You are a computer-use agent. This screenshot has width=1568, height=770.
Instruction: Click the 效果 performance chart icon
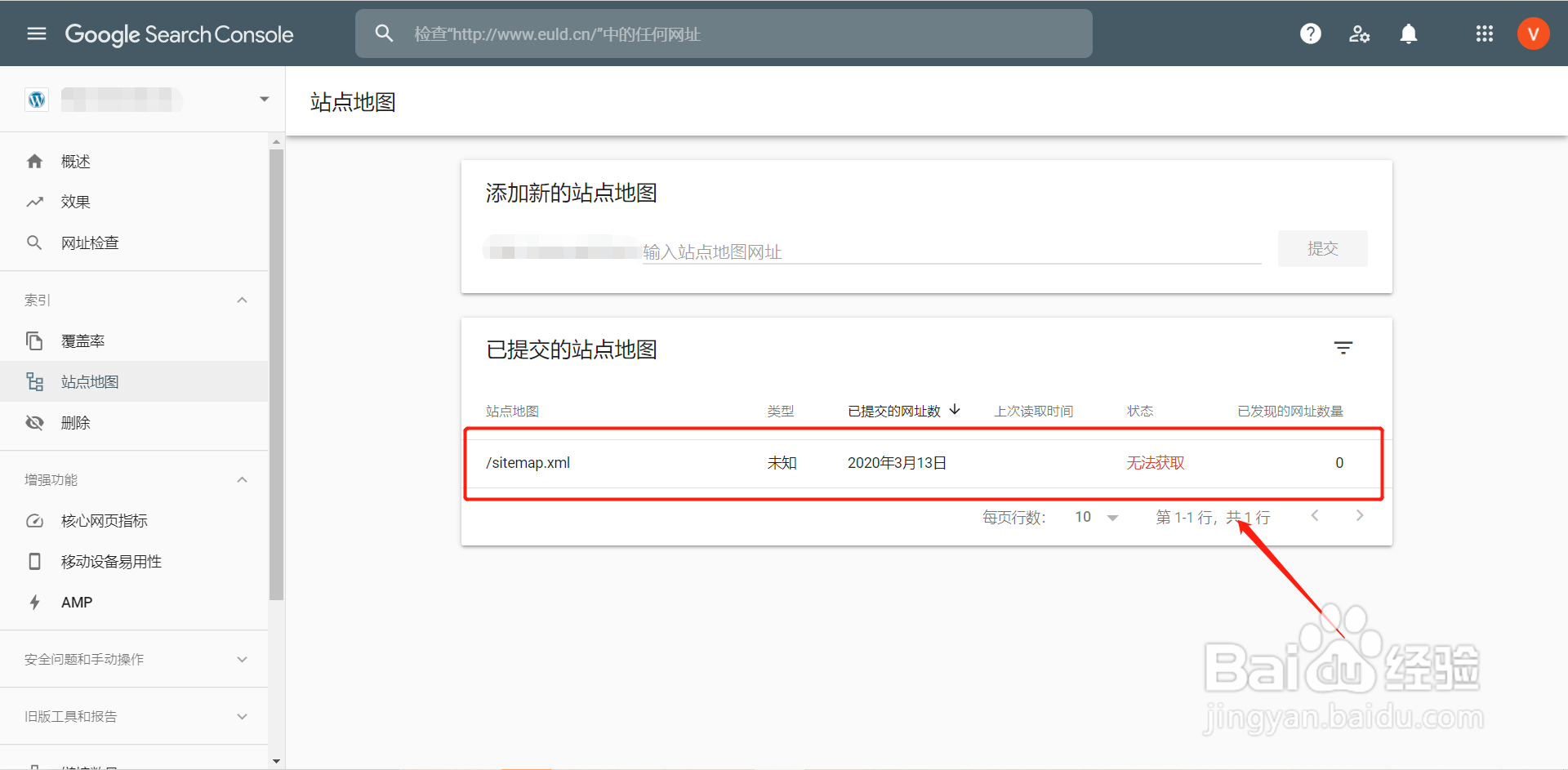point(34,202)
